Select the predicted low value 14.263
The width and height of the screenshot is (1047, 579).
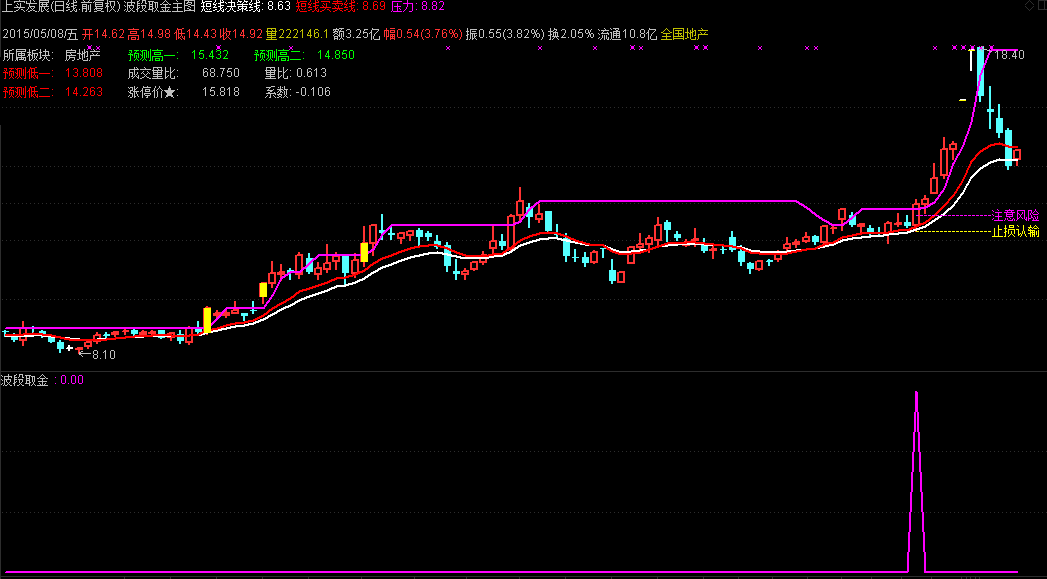(x=84, y=91)
